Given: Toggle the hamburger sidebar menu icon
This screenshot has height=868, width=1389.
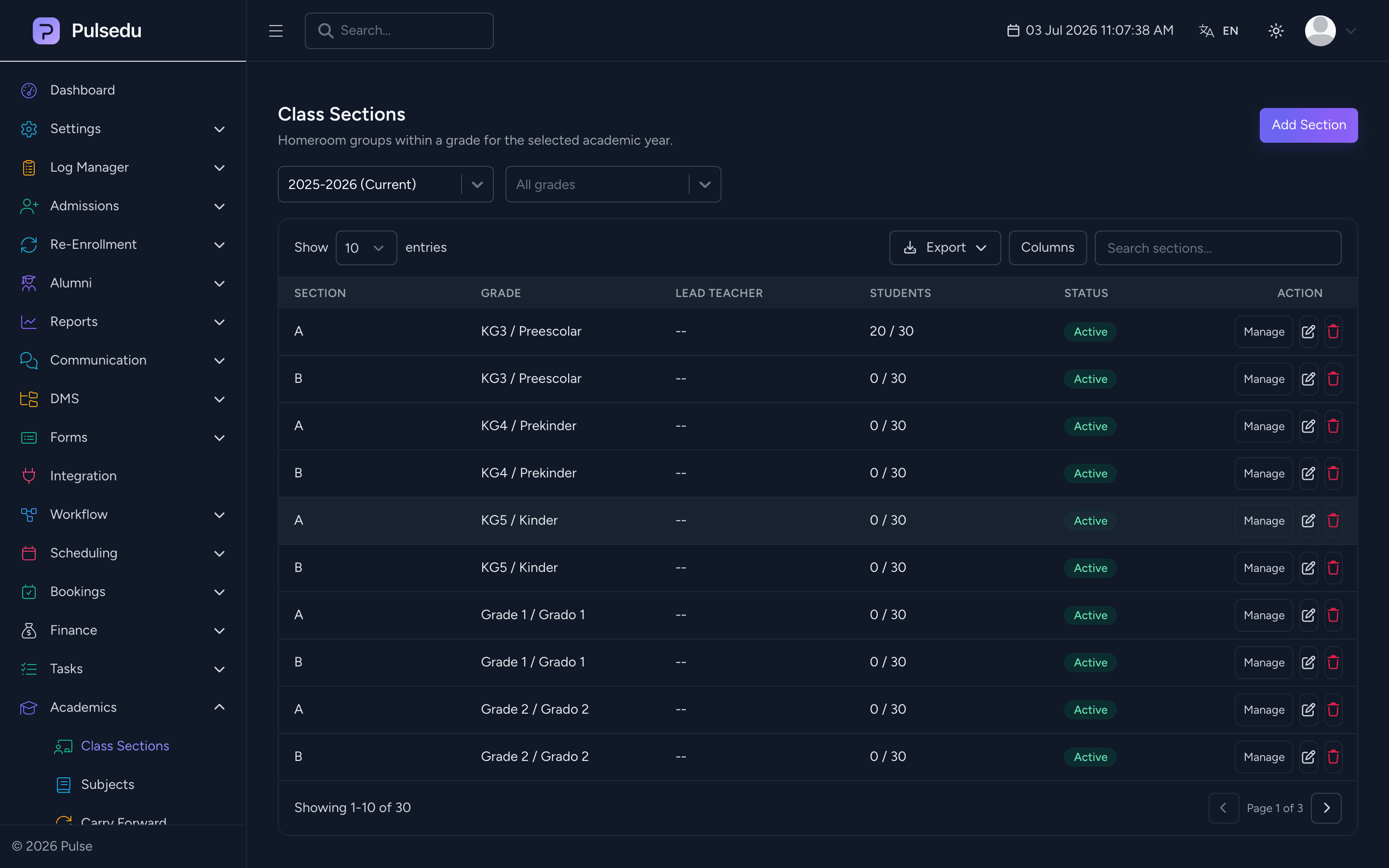Looking at the screenshot, I should (275, 30).
